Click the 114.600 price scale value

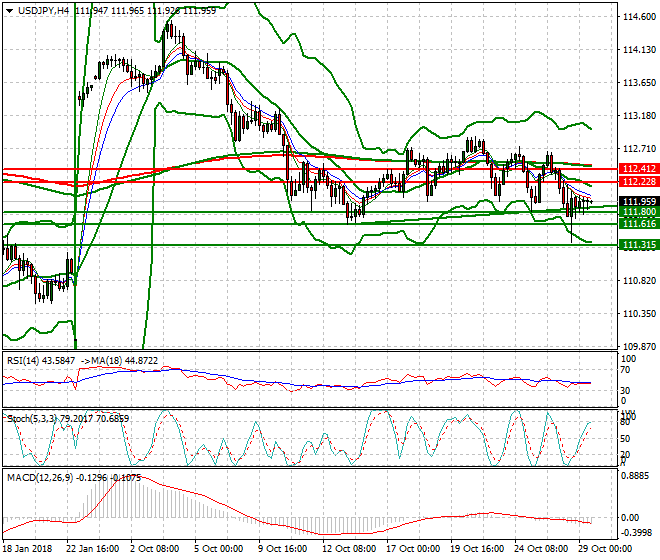pos(639,17)
